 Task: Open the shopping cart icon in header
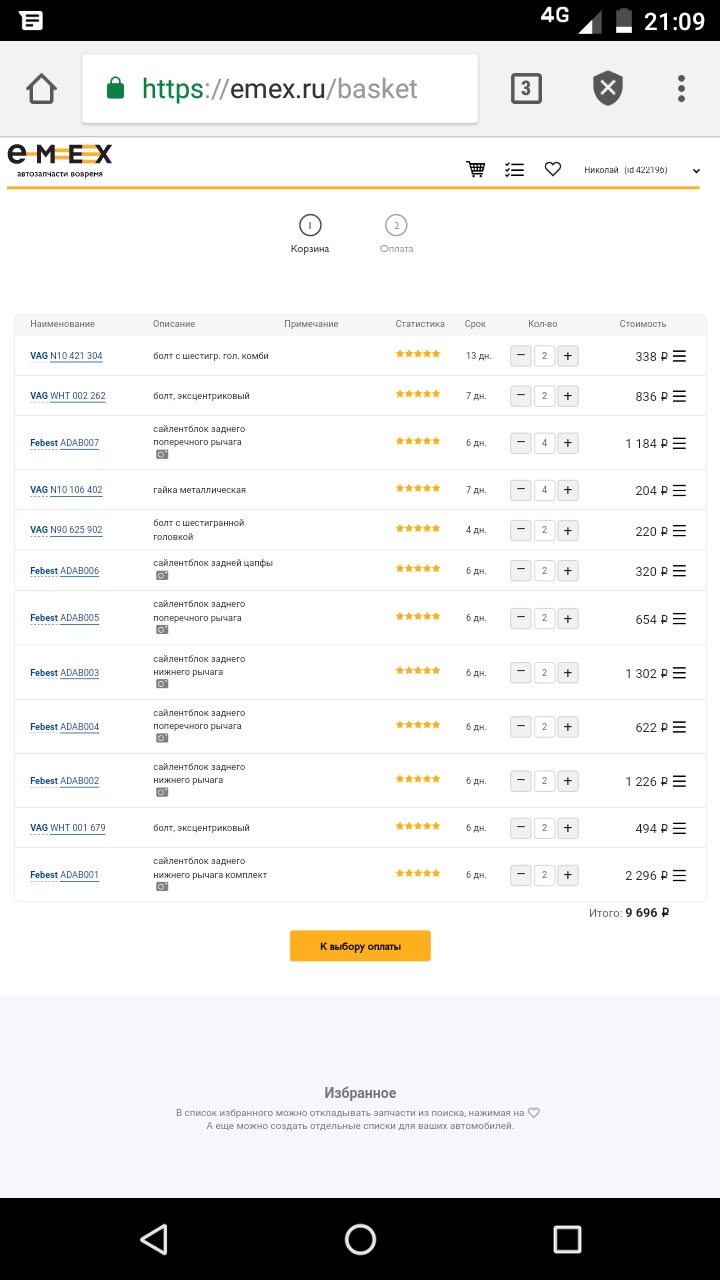point(476,170)
